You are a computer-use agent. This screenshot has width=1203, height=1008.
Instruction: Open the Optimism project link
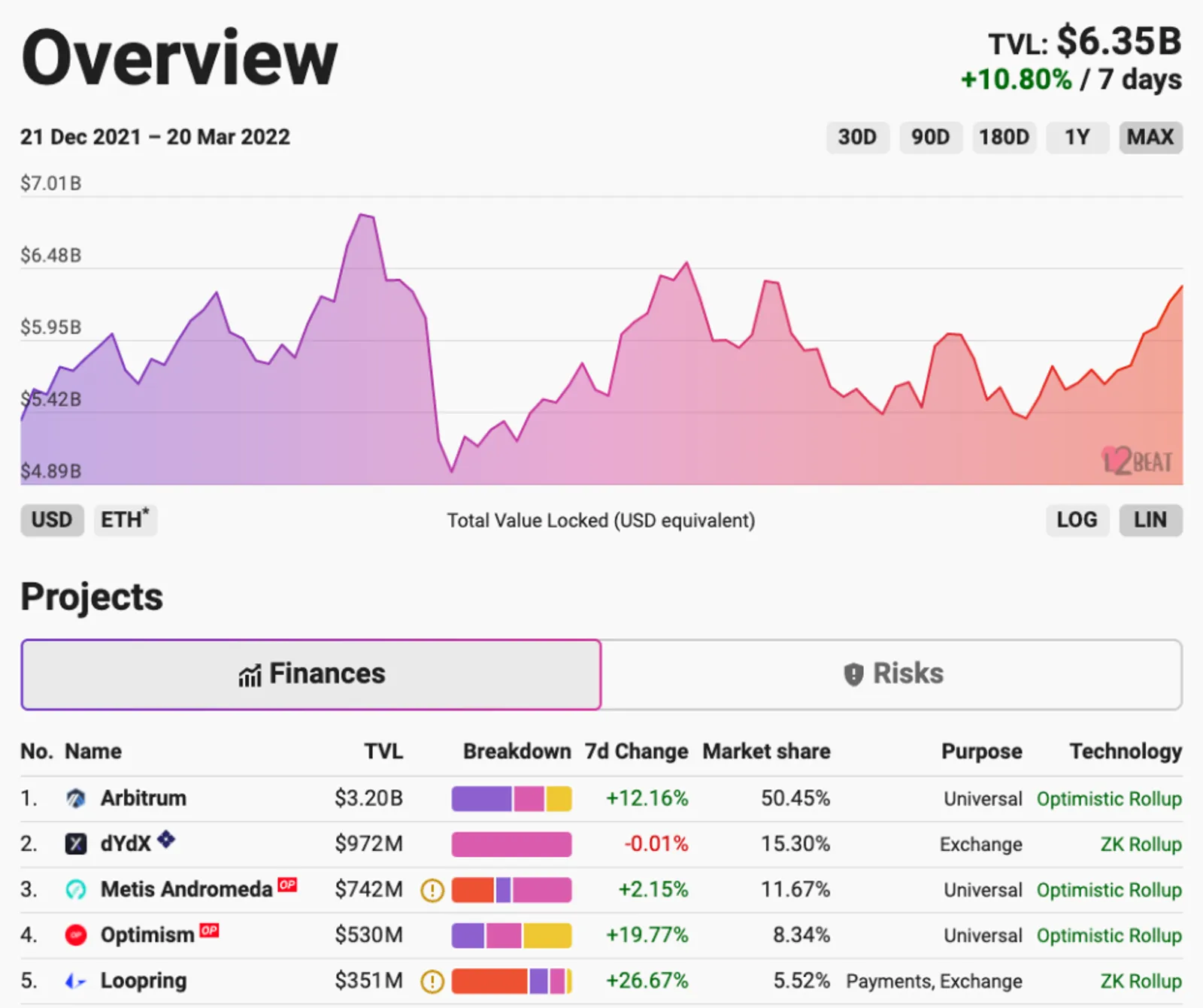[x=147, y=935]
